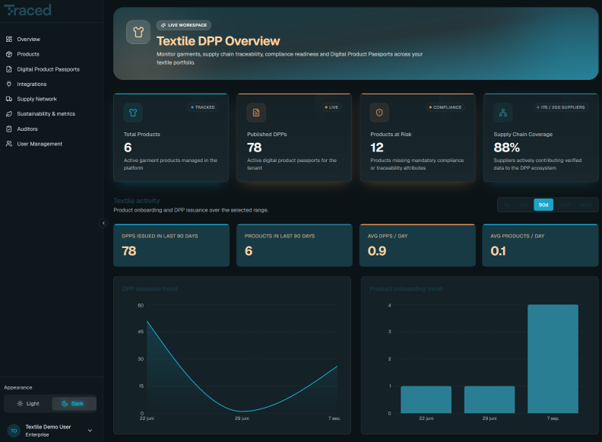
Task: Click the shield icon on Products at Risk card
Action: (379, 113)
